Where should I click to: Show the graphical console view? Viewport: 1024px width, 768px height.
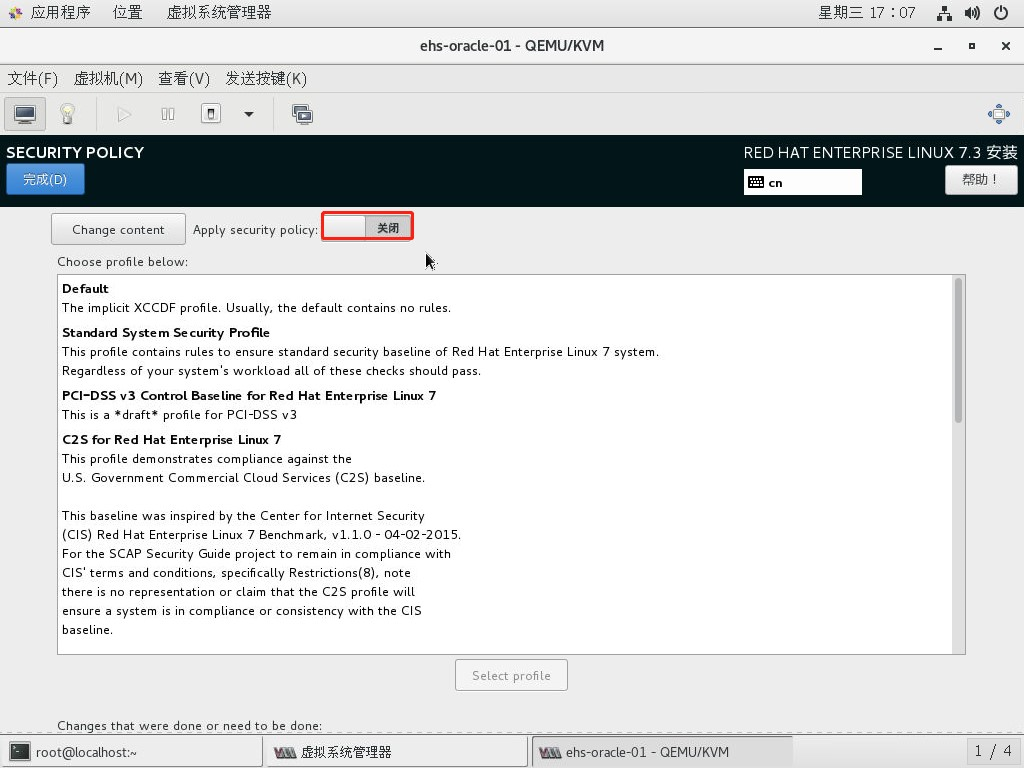coord(25,114)
